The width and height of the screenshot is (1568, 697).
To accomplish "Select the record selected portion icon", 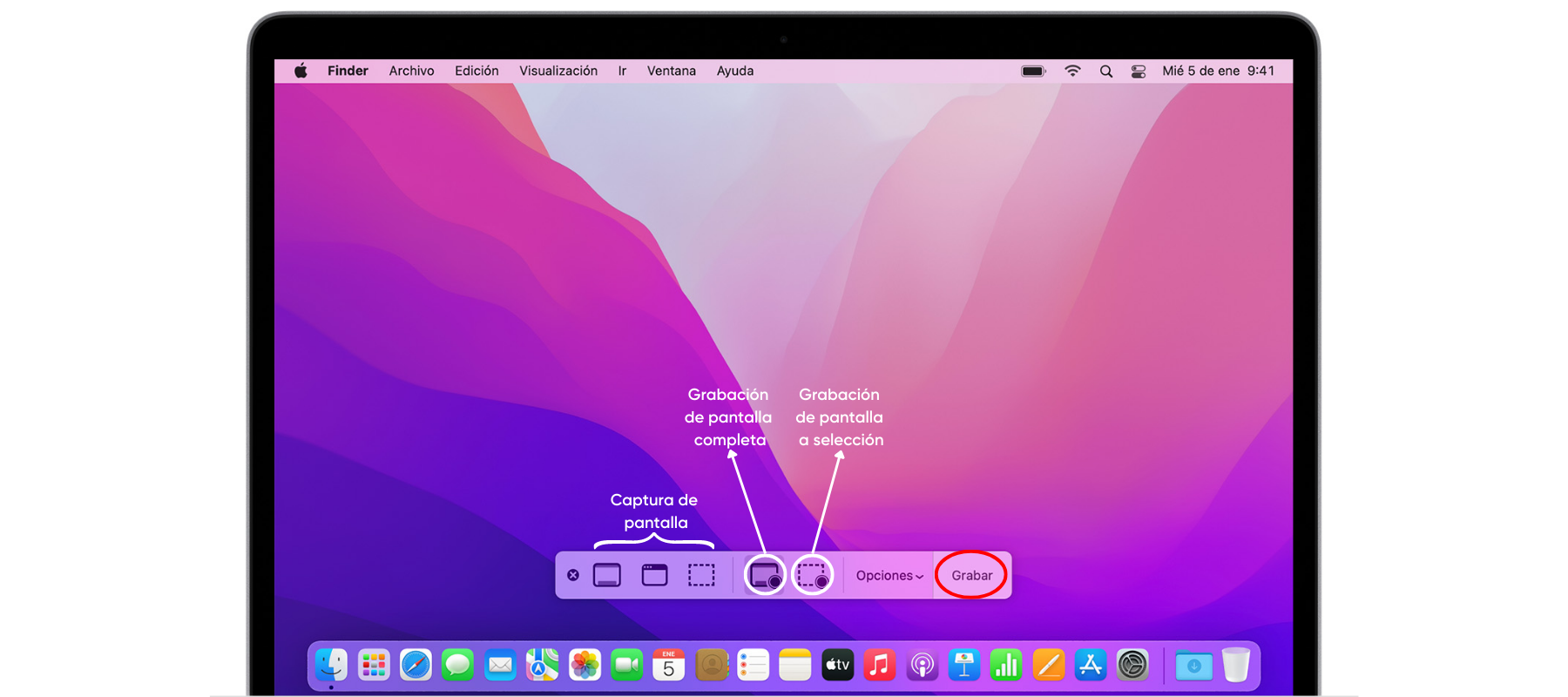I will pyautogui.click(x=812, y=576).
